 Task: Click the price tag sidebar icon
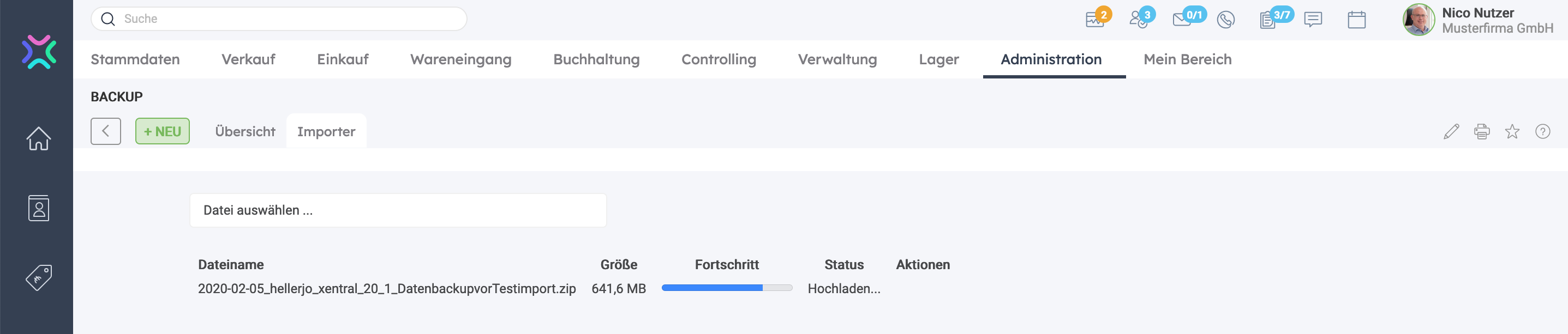pos(38,278)
